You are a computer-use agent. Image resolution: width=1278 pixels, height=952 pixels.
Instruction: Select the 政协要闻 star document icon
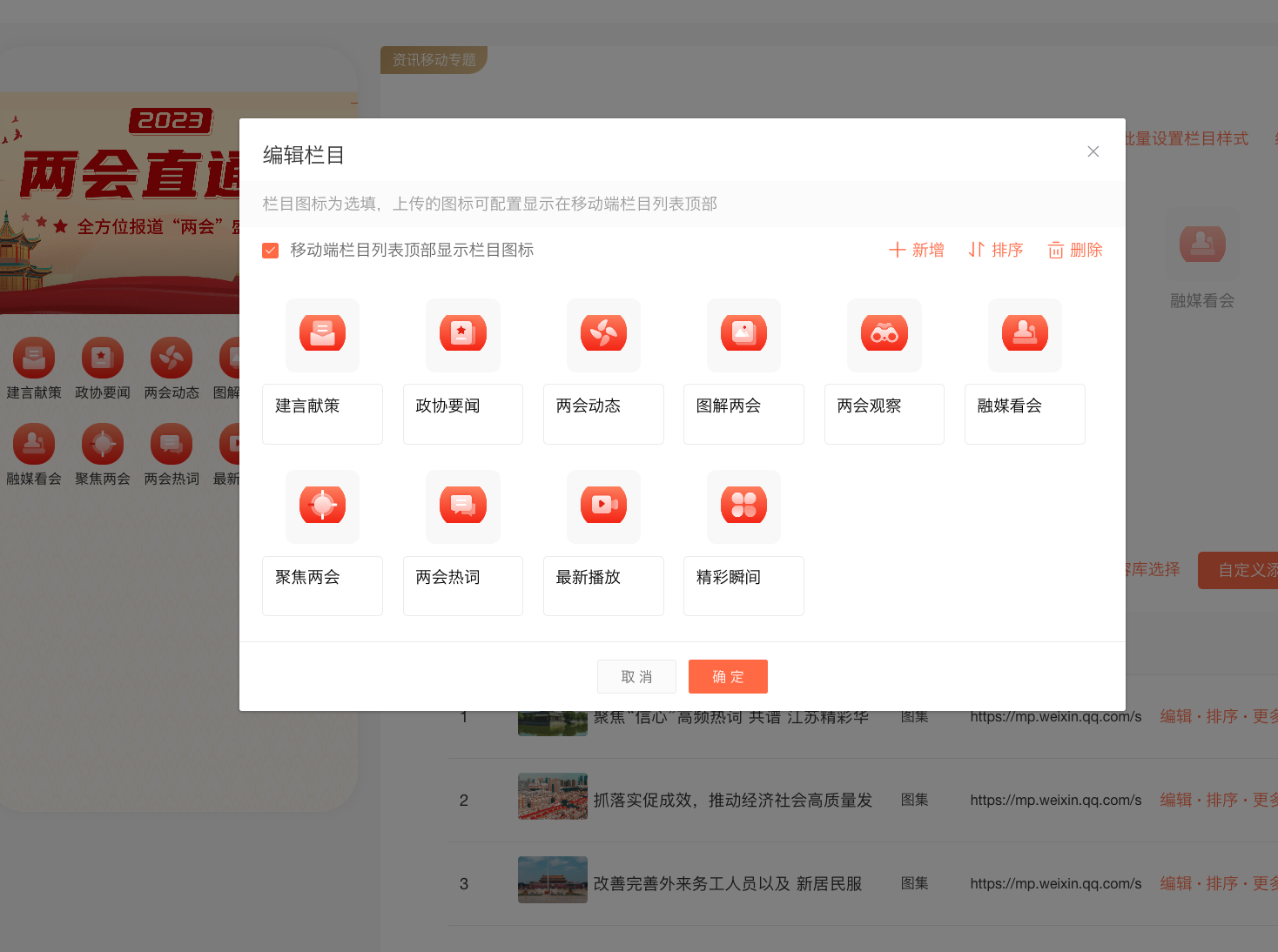click(x=462, y=333)
